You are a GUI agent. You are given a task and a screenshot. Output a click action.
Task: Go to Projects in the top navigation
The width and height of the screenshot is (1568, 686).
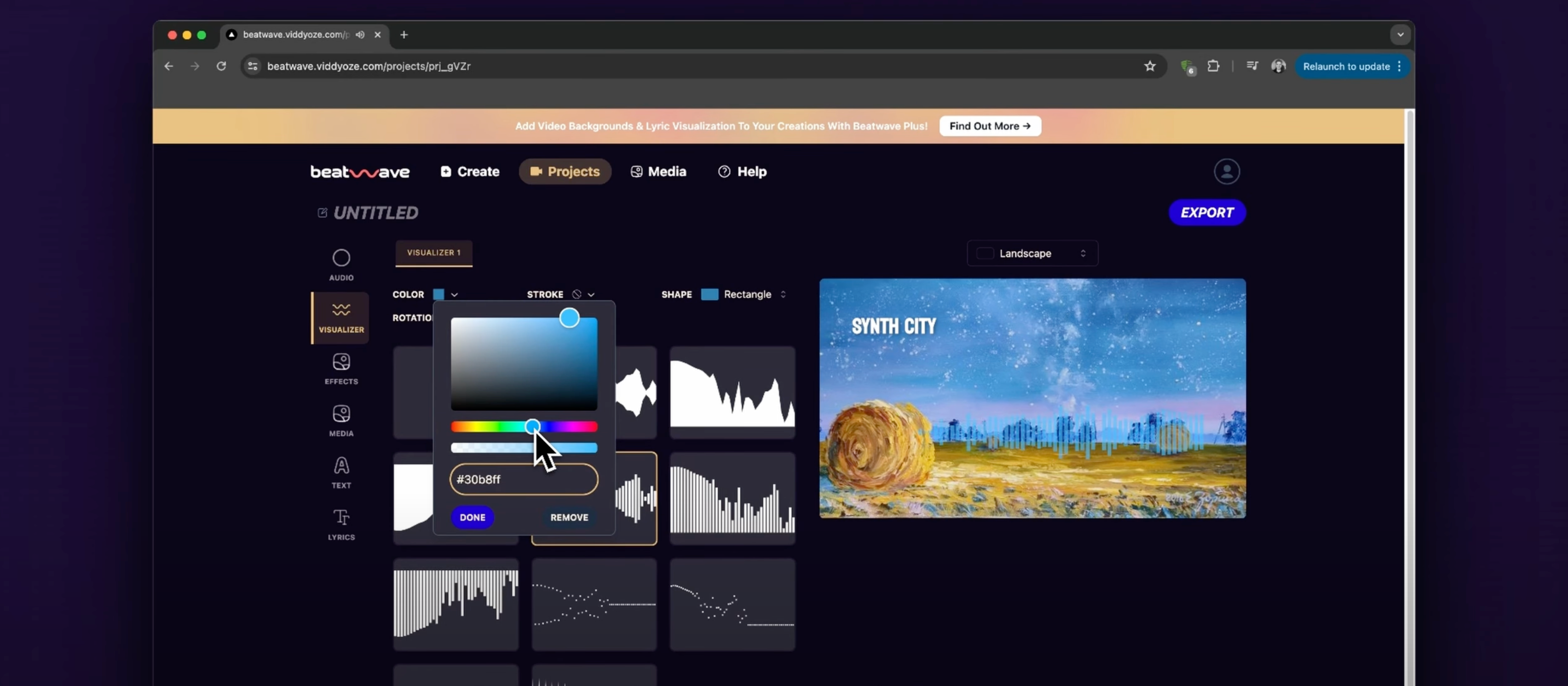pyautogui.click(x=564, y=172)
